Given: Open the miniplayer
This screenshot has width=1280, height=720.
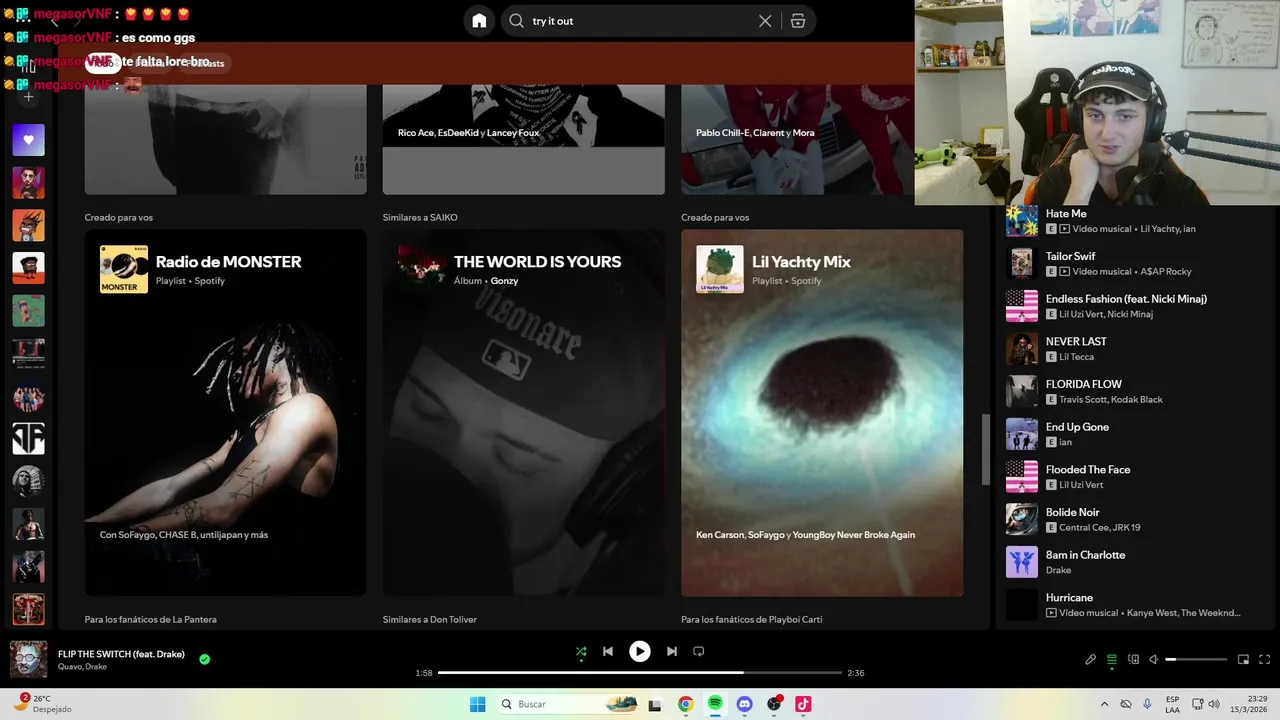Looking at the screenshot, I should [x=1243, y=660].
